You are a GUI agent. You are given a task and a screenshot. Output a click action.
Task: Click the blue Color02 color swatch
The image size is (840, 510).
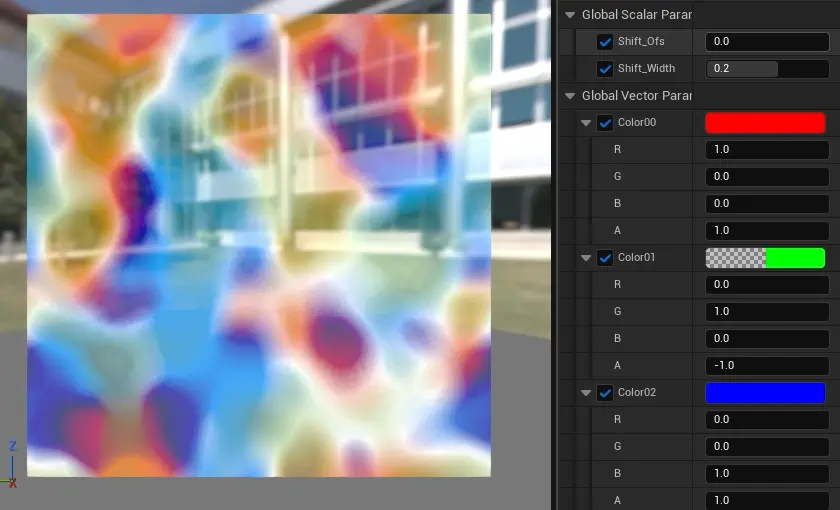[765, 393]
